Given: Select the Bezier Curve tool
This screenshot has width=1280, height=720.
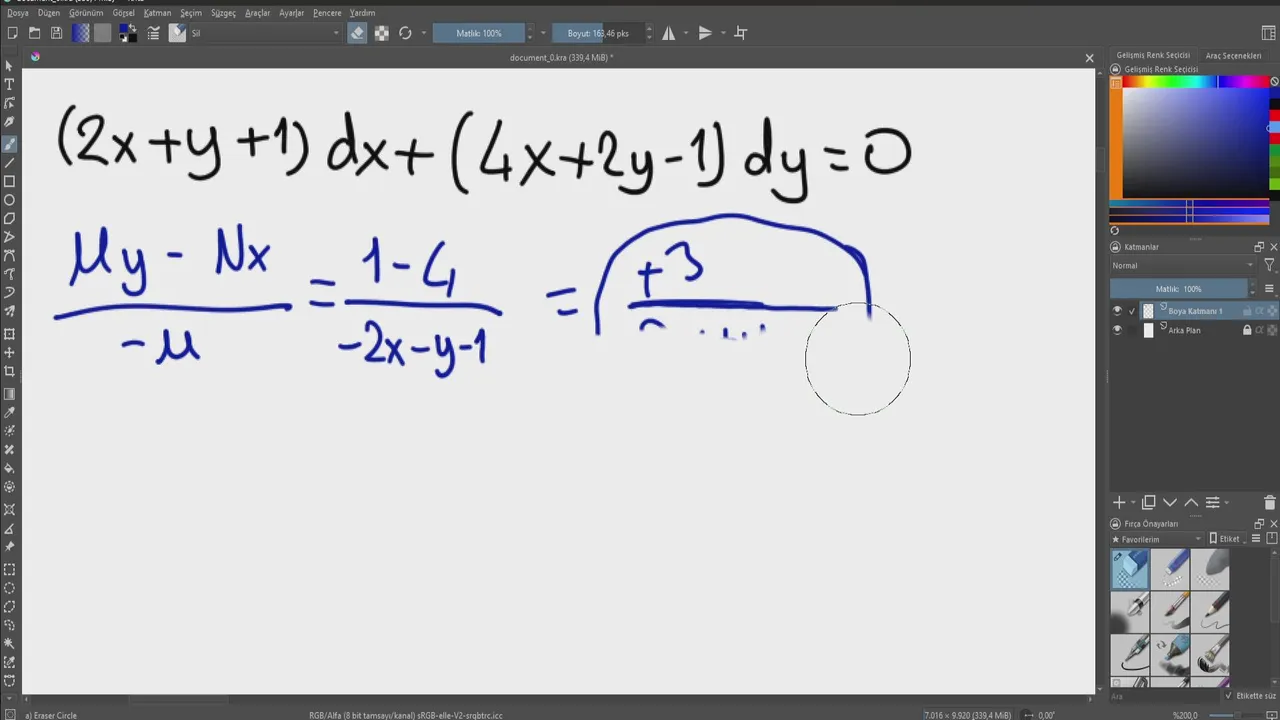Looking at the screenshot, I should coord(9,255).
